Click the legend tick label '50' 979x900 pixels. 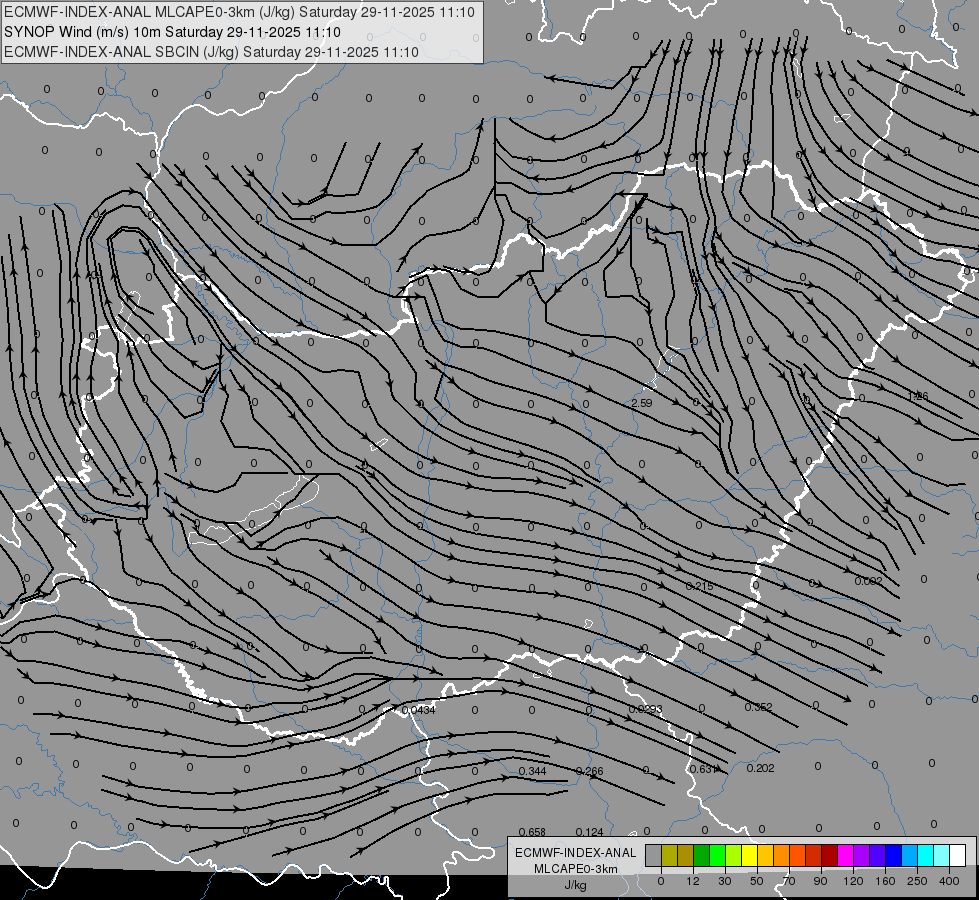click(x=757, y=881)
